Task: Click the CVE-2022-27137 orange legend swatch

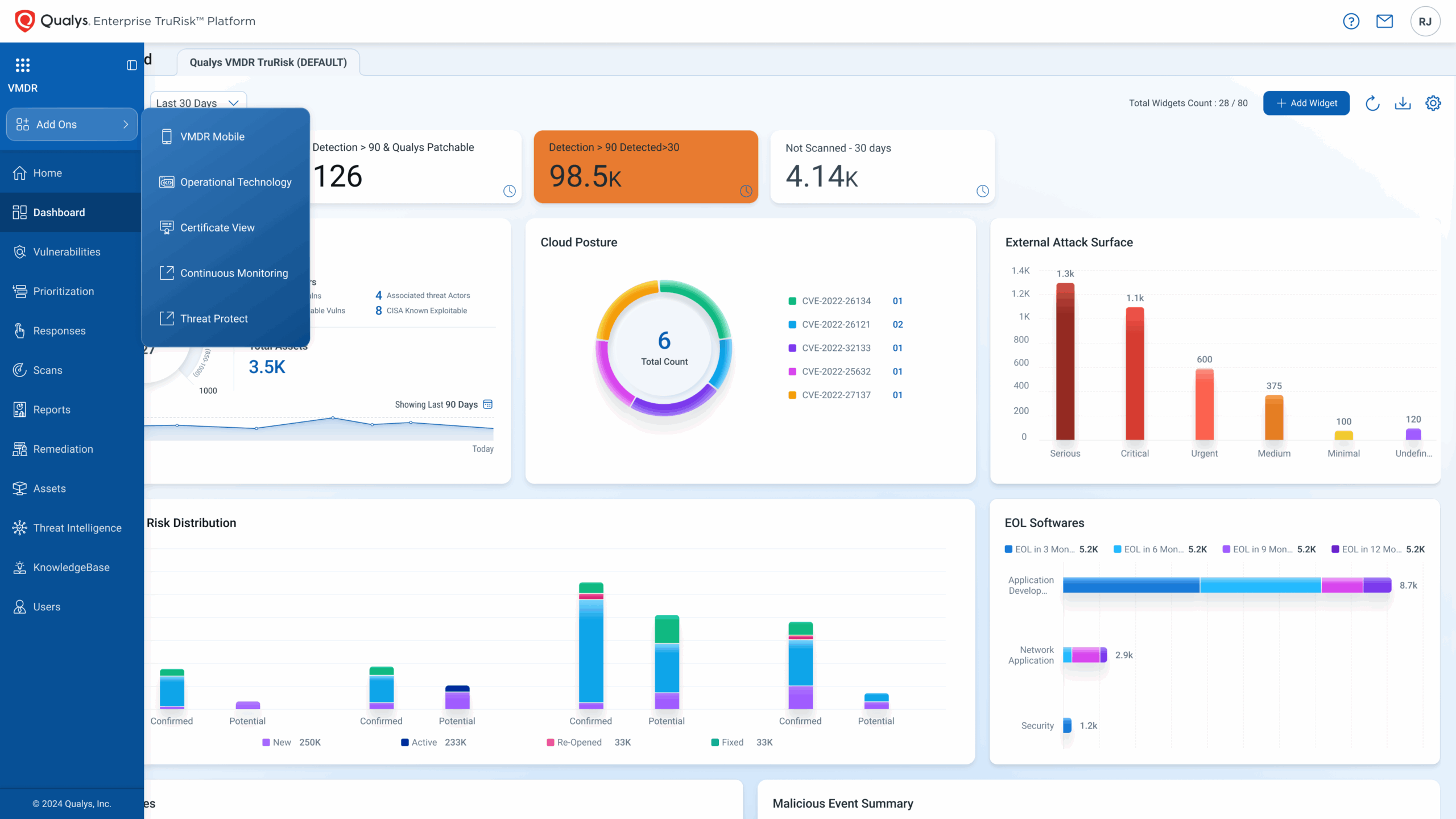Action: click(792, 395)
